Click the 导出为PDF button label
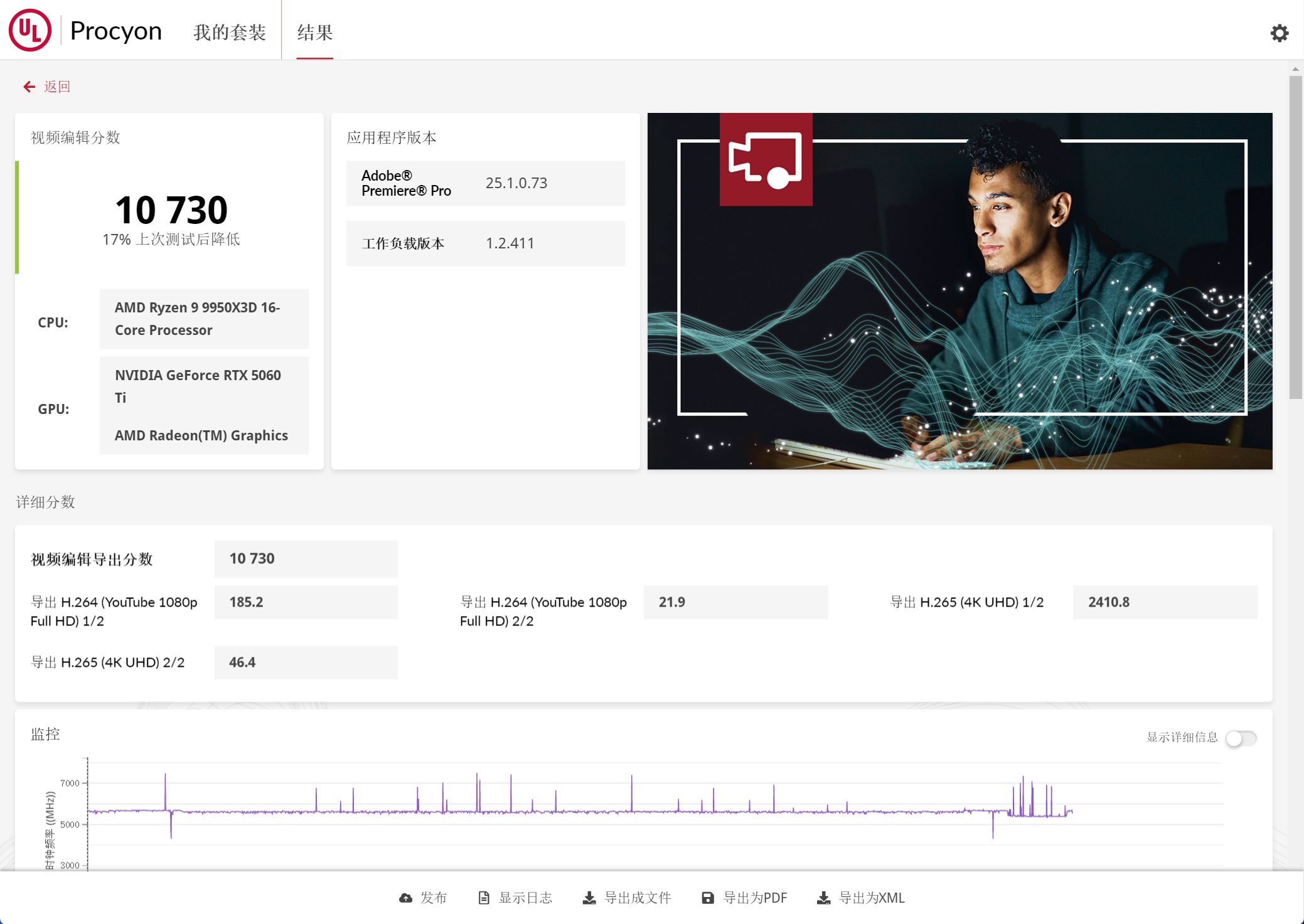 [755, 898]
